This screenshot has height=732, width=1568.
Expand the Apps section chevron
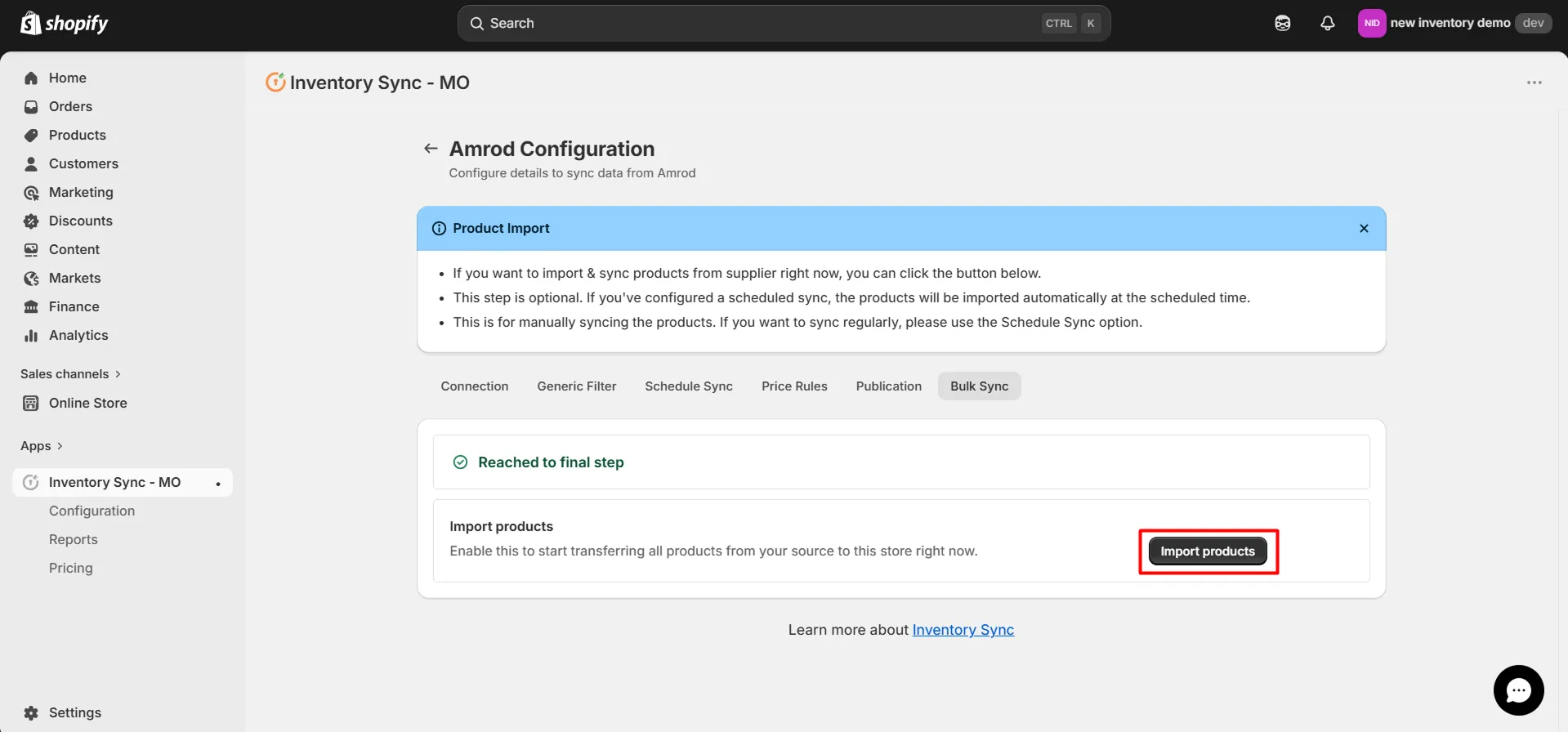click(60, 446)
